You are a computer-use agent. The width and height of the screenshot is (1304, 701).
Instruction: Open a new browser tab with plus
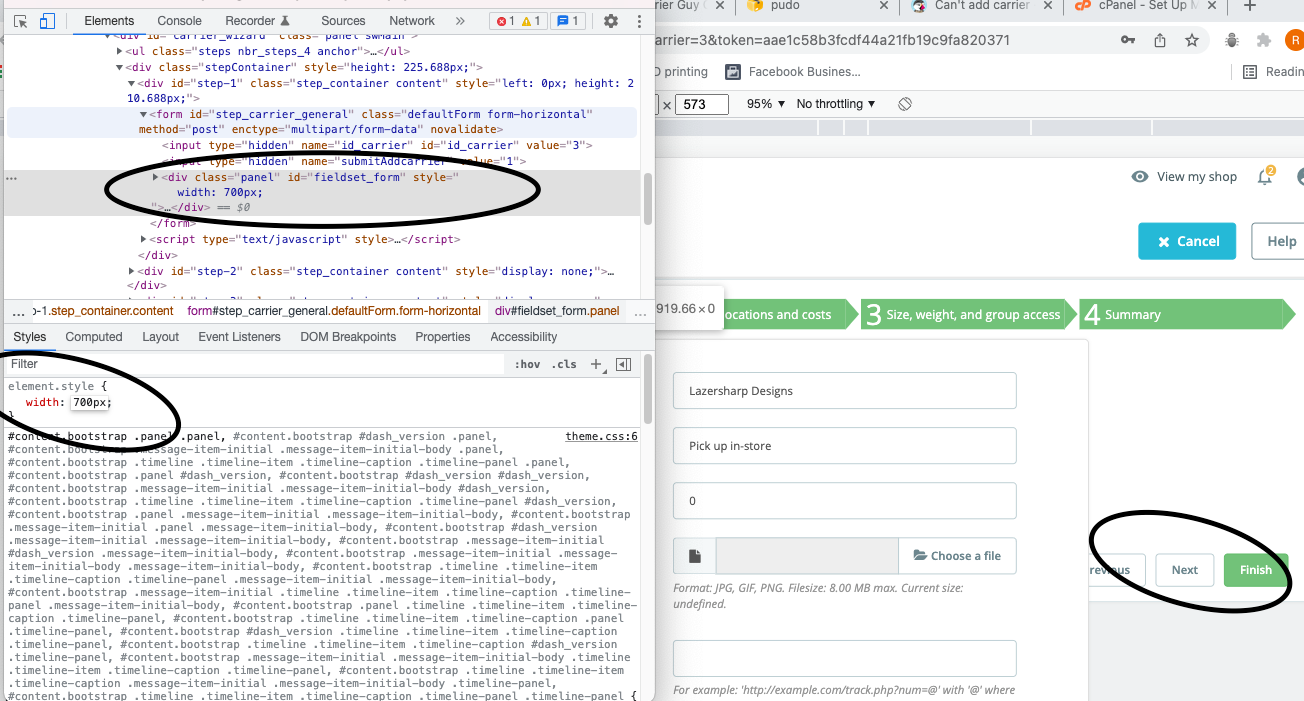[x=1249, y=6]
